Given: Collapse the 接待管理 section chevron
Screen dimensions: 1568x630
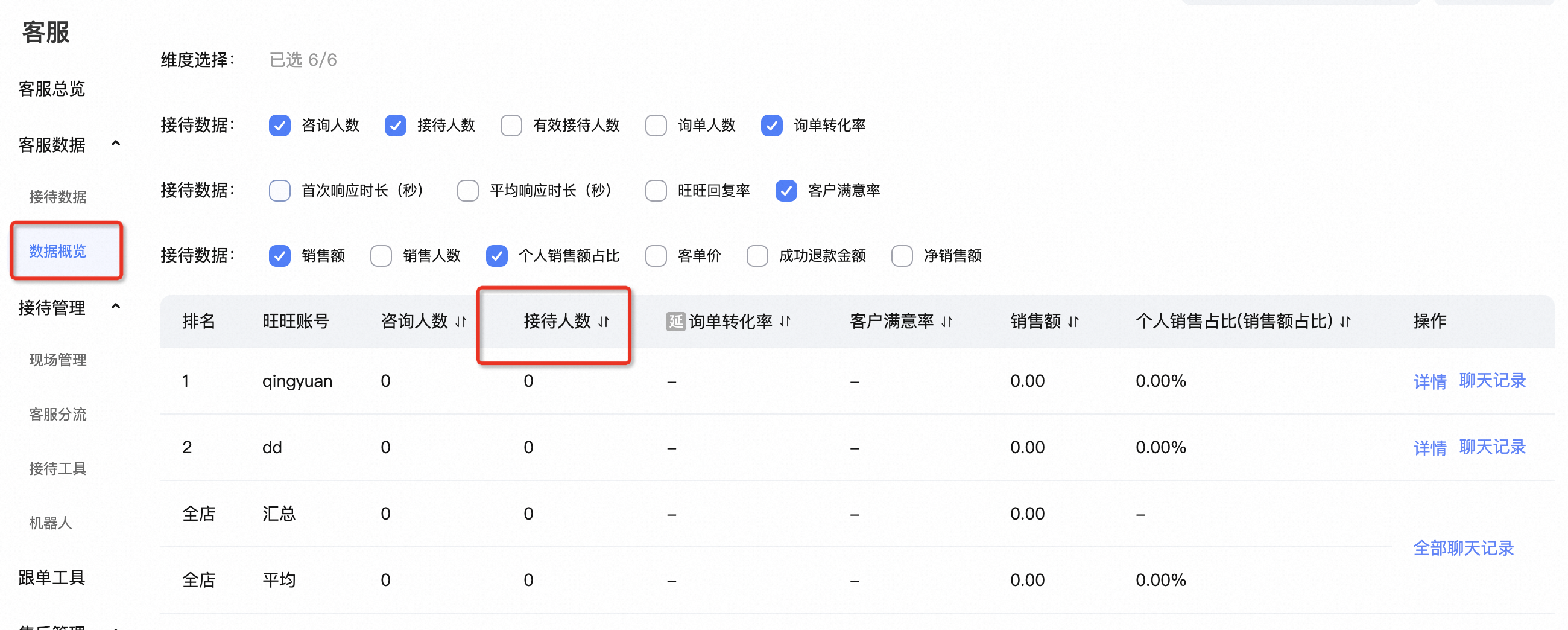Looking at the screenshot, I should pos(116,307).
